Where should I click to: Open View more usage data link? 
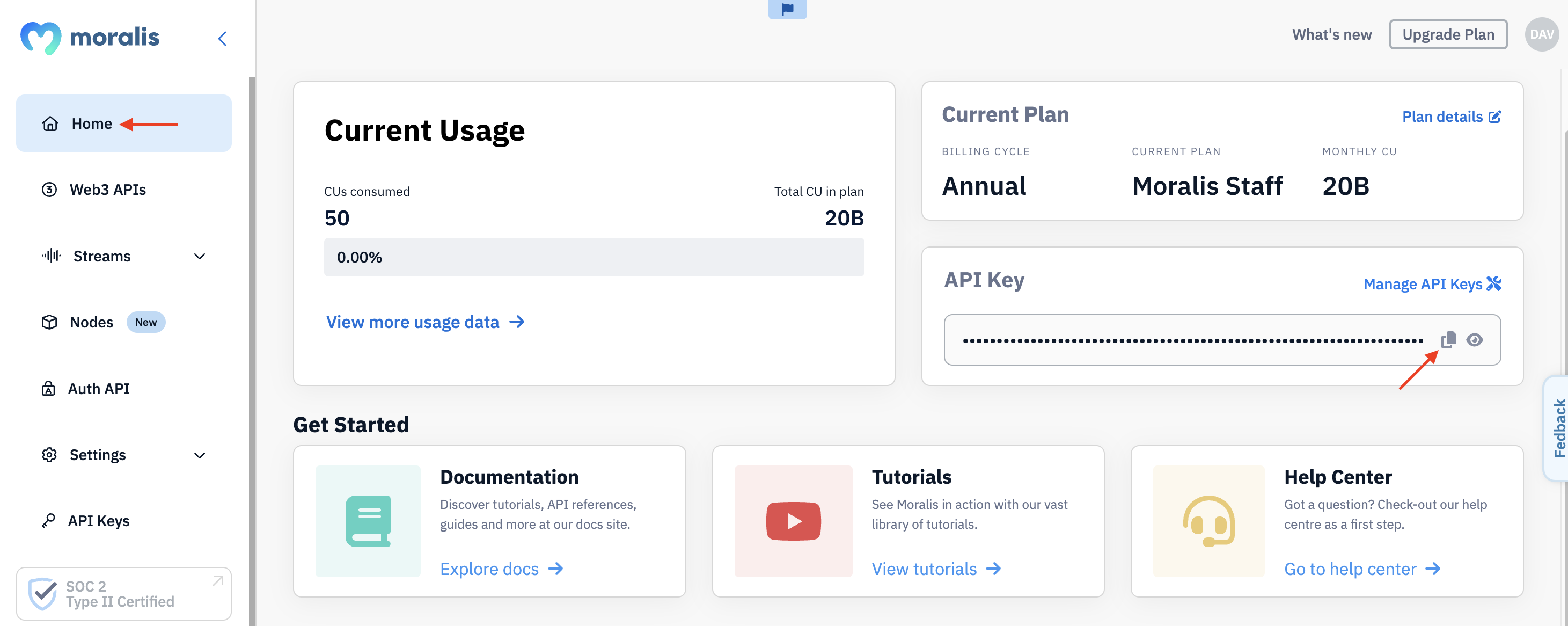(425, 322)
